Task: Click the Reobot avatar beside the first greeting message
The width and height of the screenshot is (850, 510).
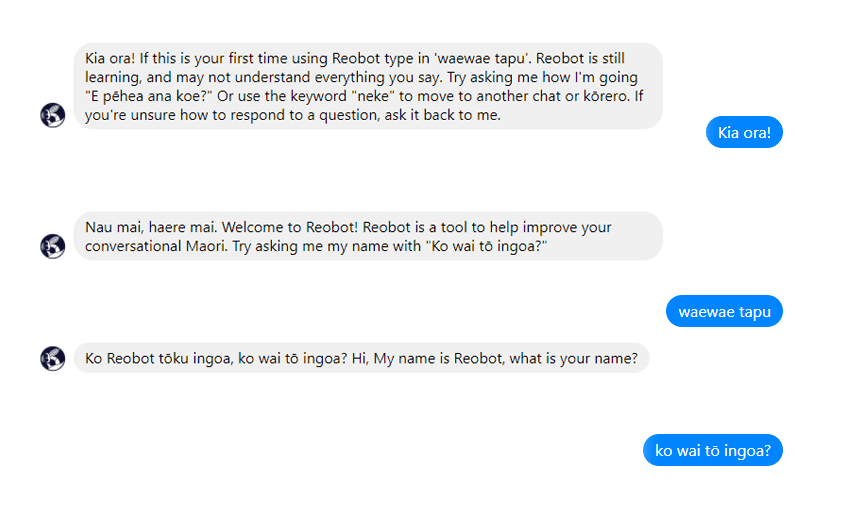Action: tap(53, 115)
